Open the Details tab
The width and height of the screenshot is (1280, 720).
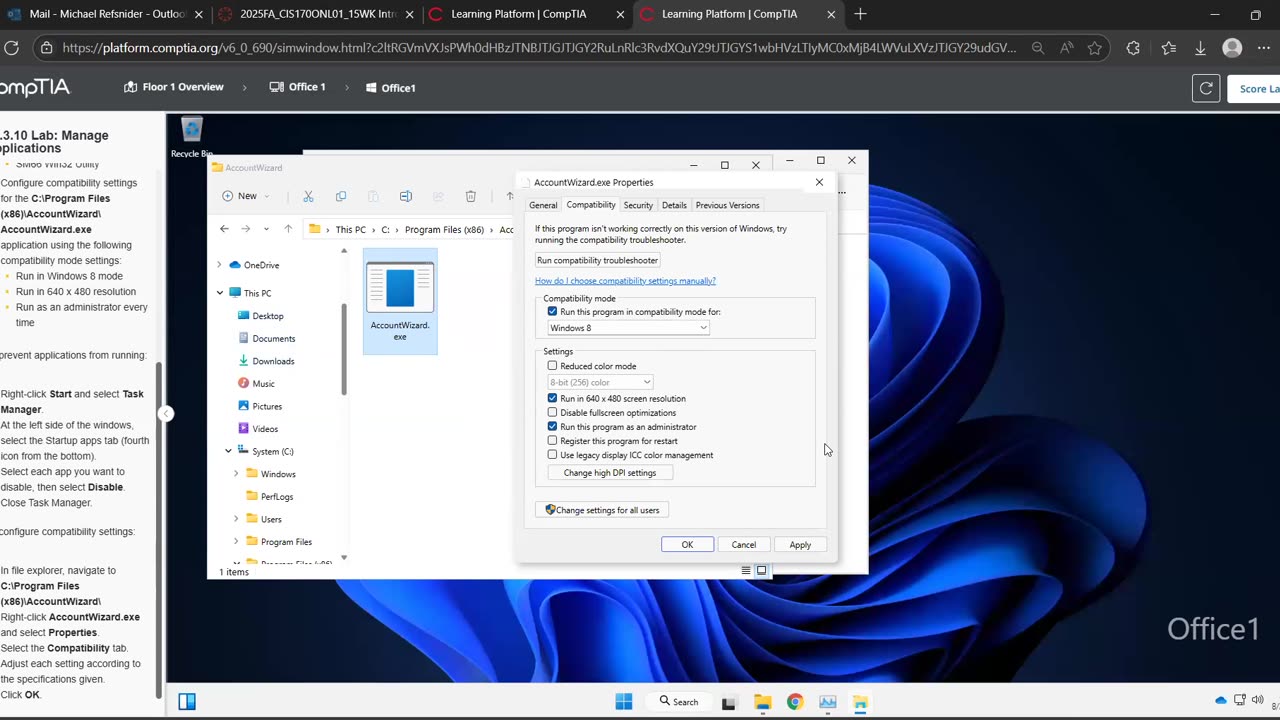[x=674, y=205]
